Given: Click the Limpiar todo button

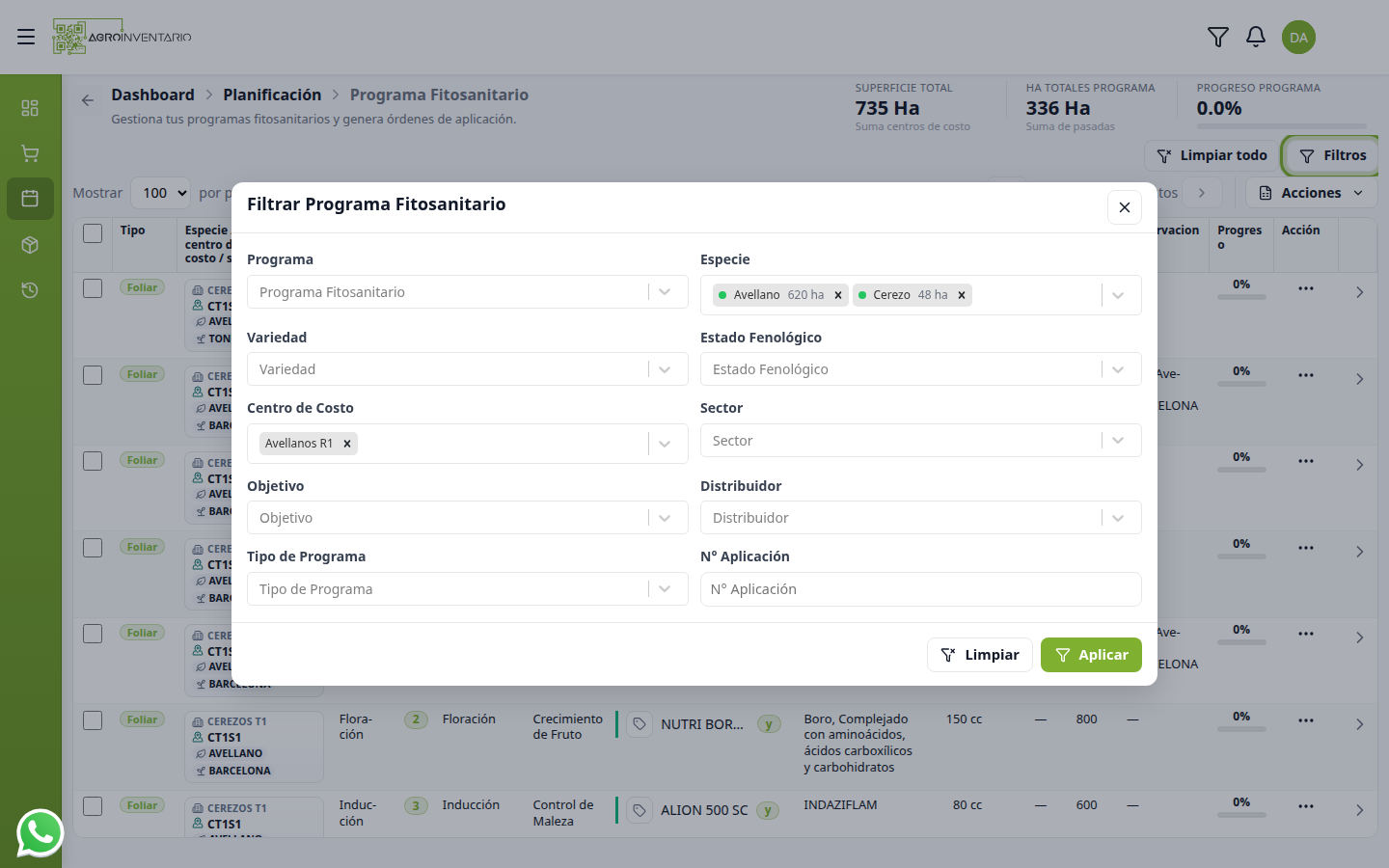Looking at the screenshot, I should coord(1212,155).
